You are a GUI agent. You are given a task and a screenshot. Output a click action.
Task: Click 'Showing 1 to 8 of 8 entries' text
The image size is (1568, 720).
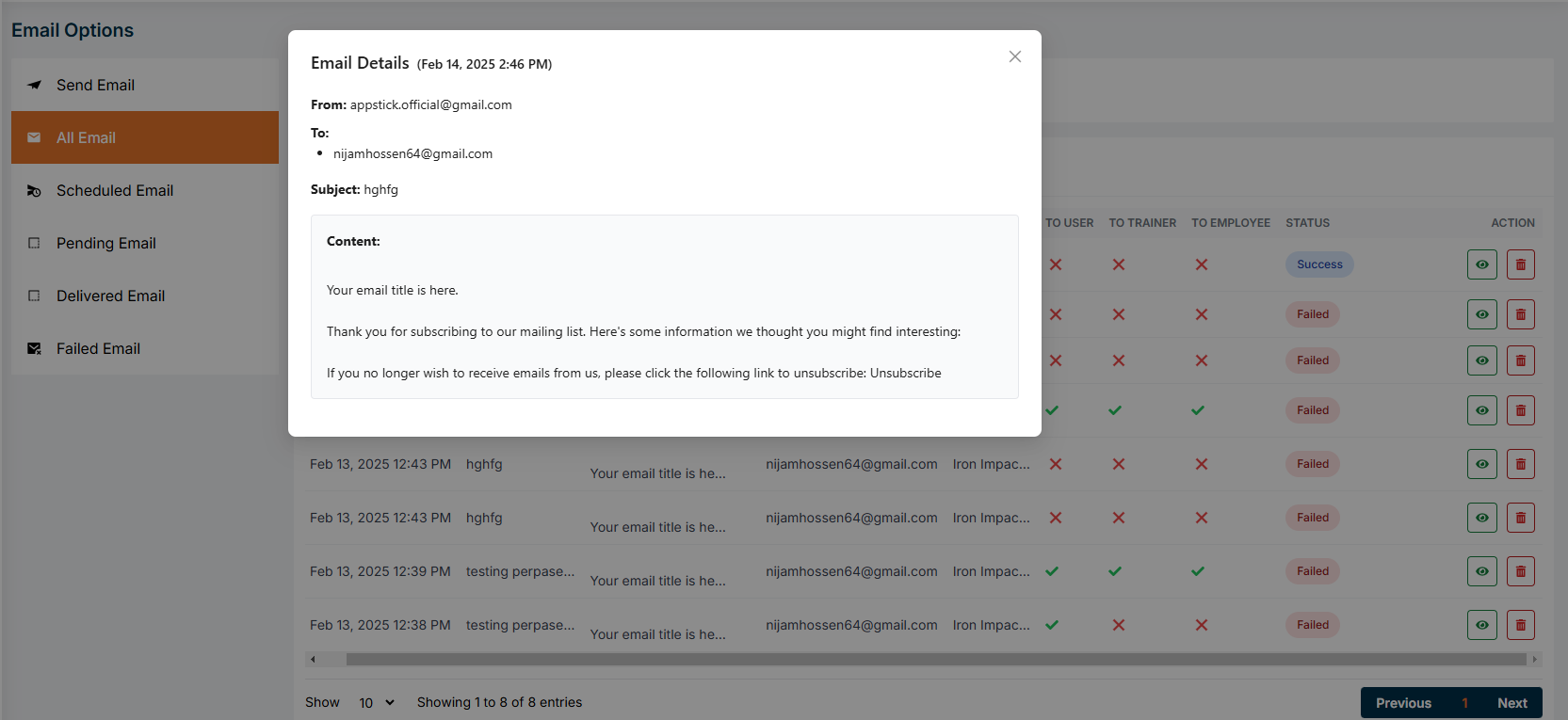point(500,702)
